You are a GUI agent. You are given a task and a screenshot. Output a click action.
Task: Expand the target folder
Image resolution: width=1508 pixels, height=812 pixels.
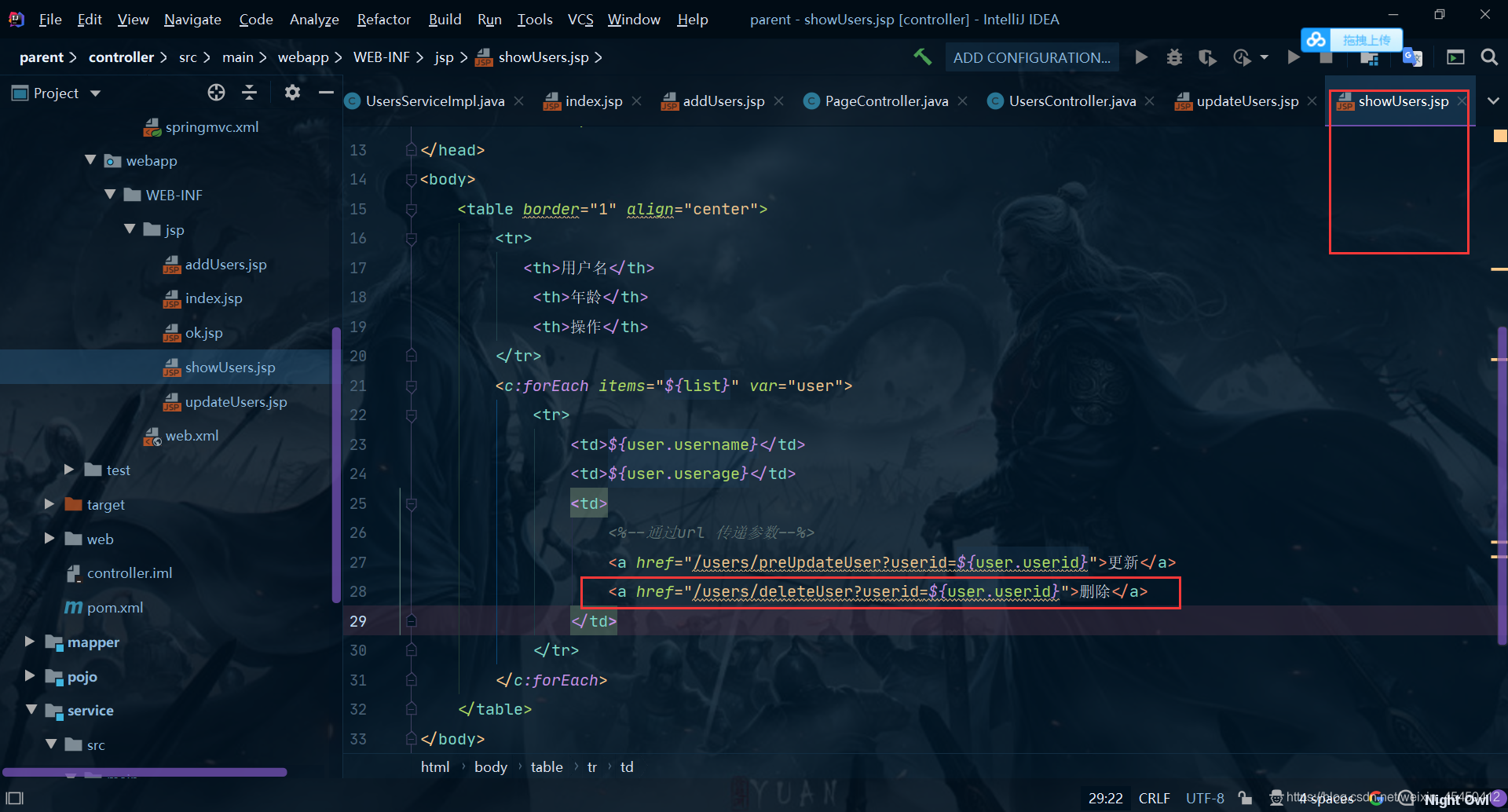pyautogui.click(x=49, y=504)
